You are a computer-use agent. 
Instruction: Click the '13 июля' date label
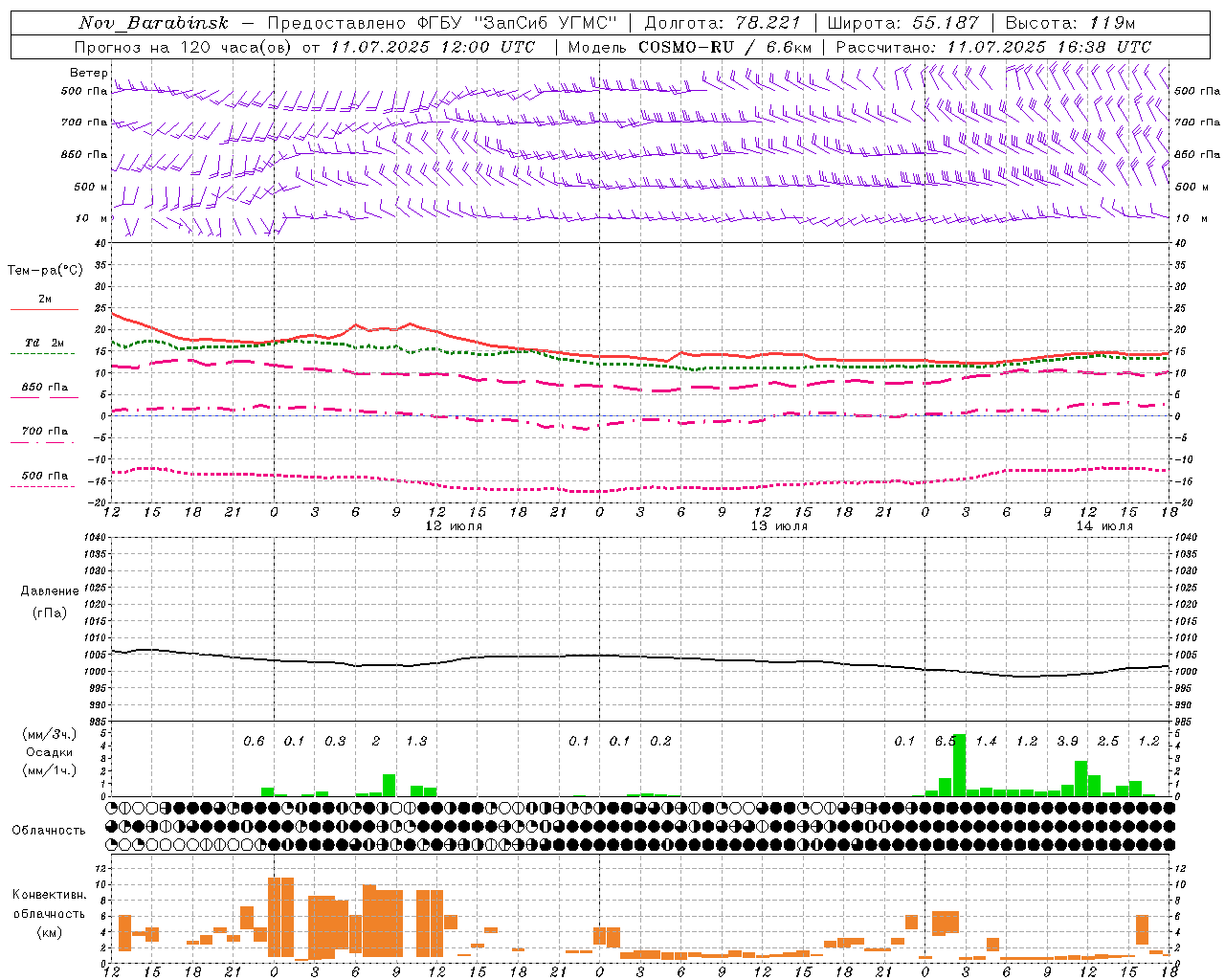779,526
